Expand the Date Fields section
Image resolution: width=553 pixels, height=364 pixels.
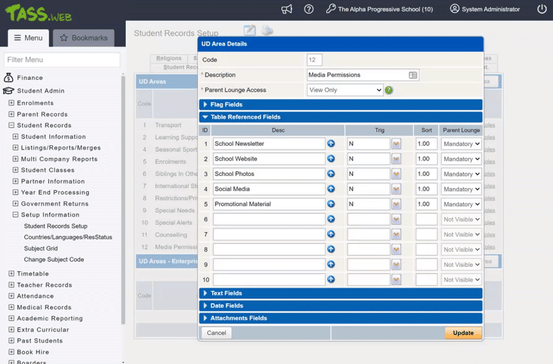340,305
